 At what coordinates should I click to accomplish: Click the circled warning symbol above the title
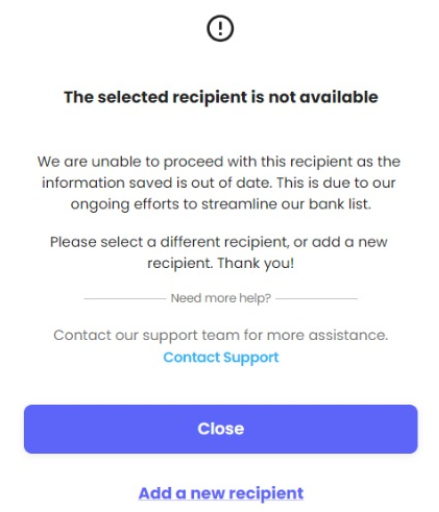tap(220, 28)
